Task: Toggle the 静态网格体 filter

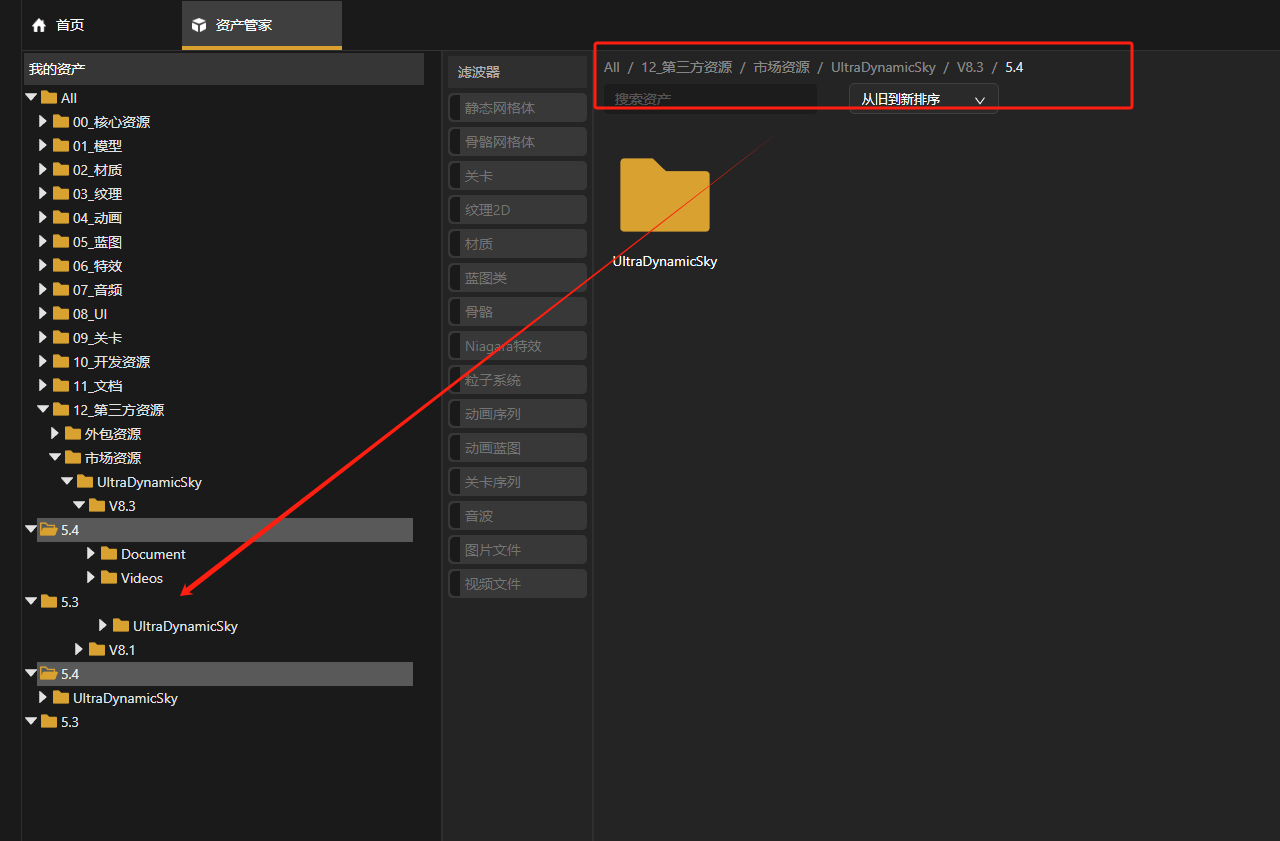Action: pyautogui.click(x=517, y=108)
